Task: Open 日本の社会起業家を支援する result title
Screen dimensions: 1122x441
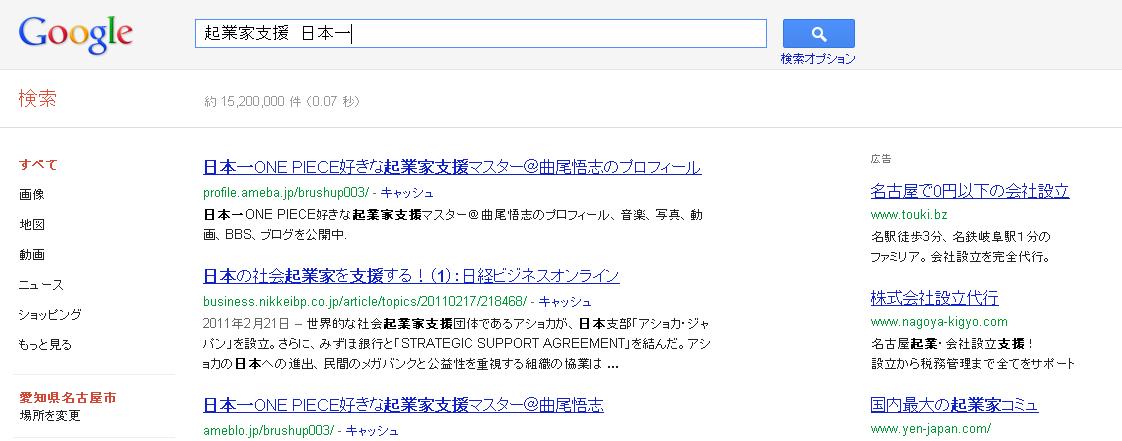Action: 411,276
